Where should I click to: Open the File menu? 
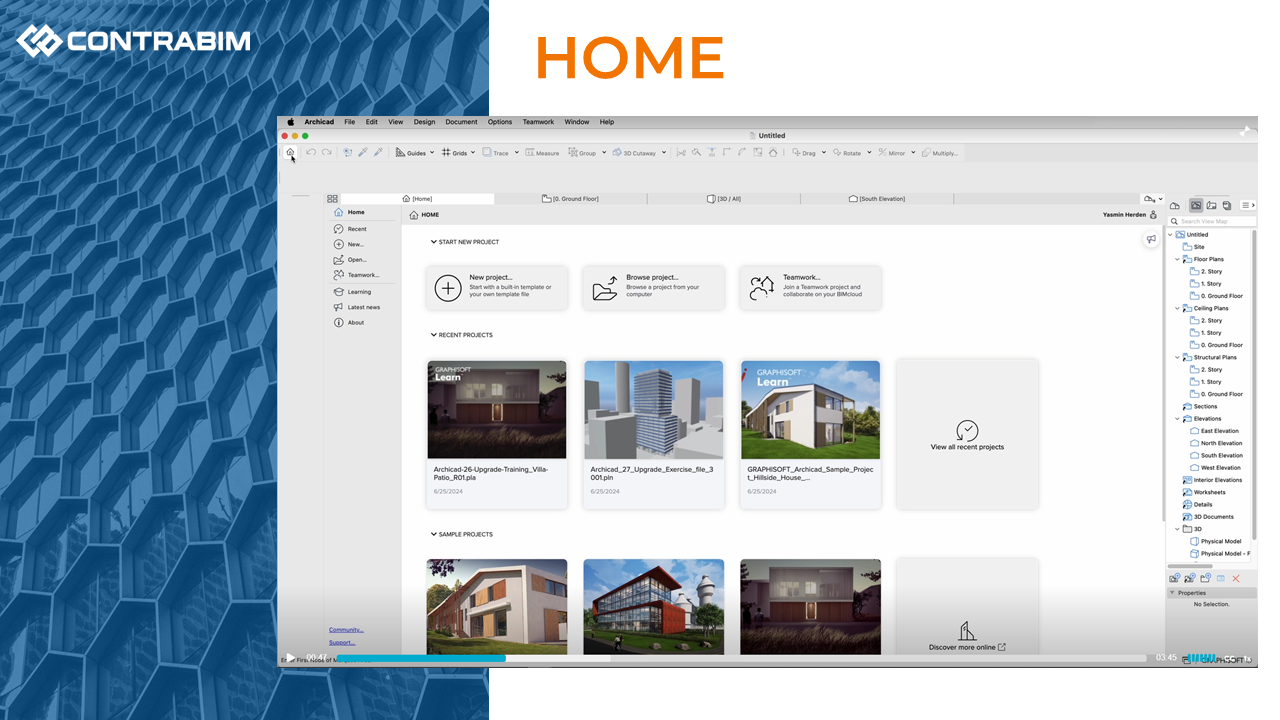pyautogui.click(x=350, y=122)
